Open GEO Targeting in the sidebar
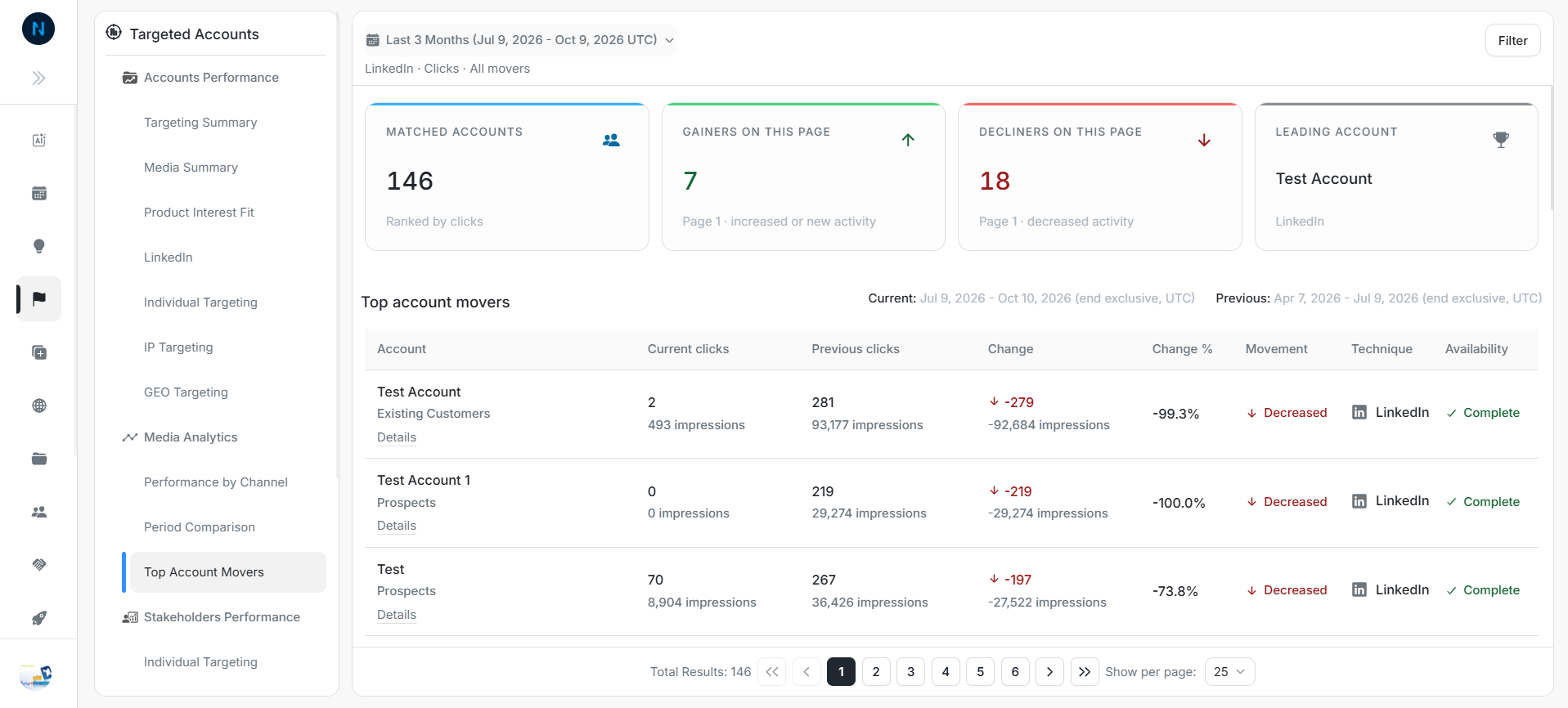Image resolution: width=1568 pixels, height=708 pixels. [x=186, y=392]
